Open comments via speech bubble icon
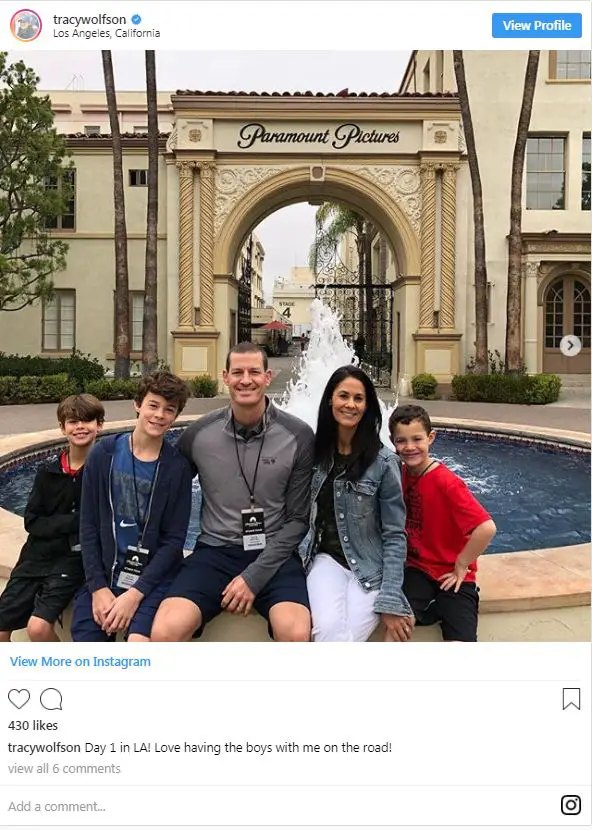 (51, 699)
